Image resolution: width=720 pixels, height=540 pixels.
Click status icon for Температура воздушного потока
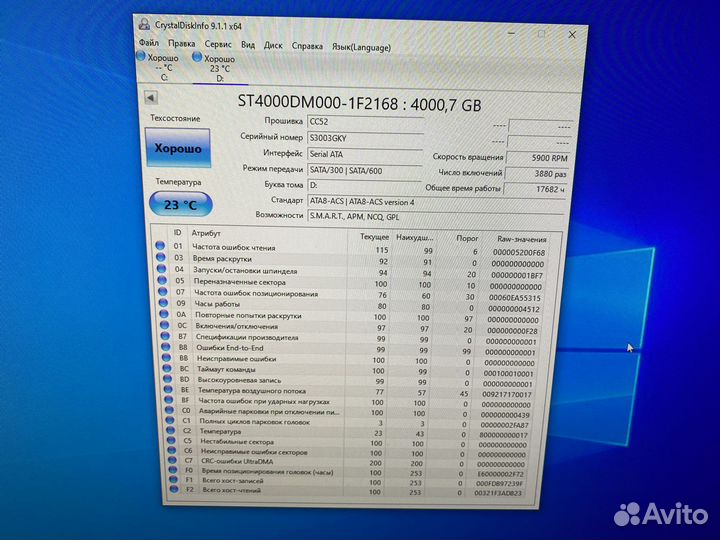tap(169, 390)
